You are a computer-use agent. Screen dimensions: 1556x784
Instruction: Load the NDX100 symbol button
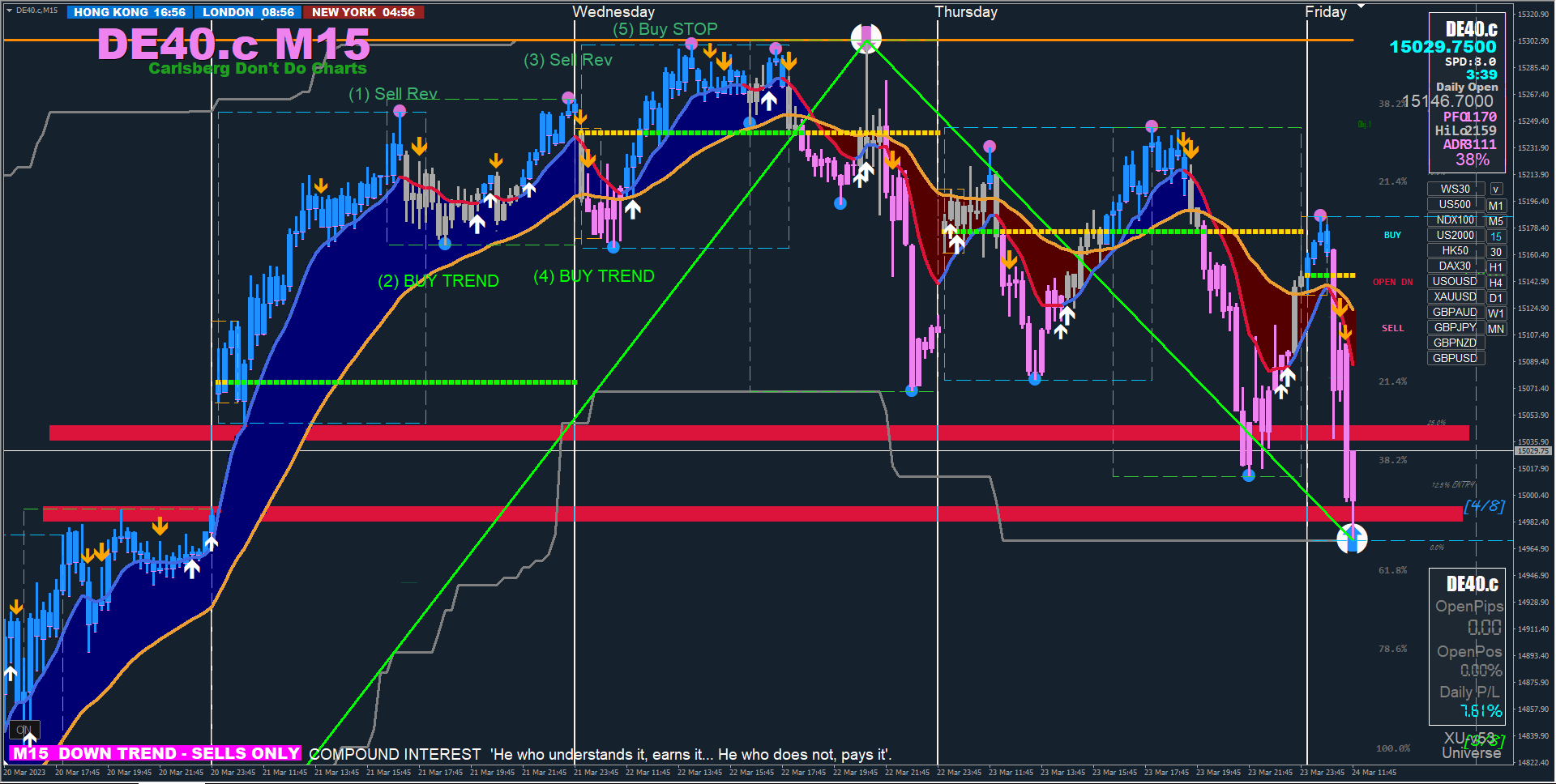pos(1456,219)
